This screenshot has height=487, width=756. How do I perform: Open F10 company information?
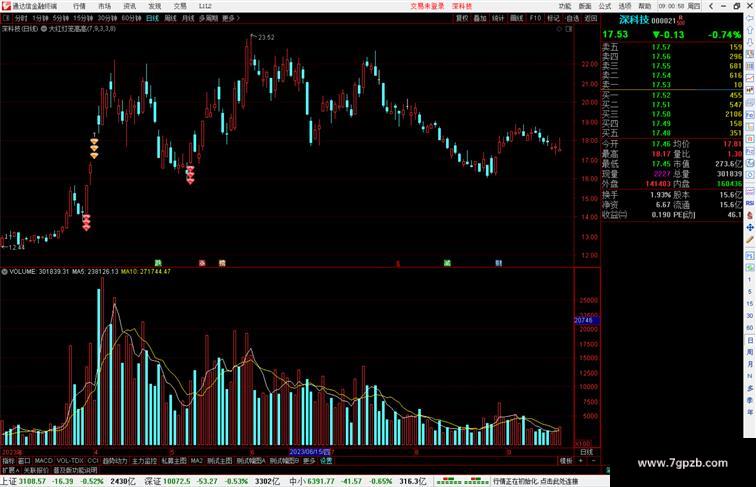(535, 18)
